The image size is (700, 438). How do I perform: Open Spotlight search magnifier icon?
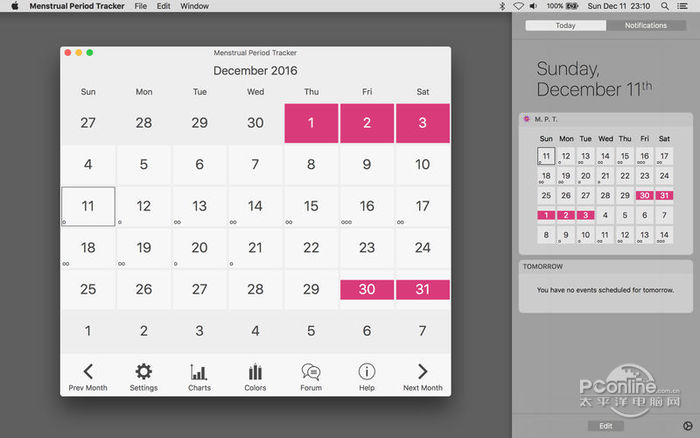point(665,6)
